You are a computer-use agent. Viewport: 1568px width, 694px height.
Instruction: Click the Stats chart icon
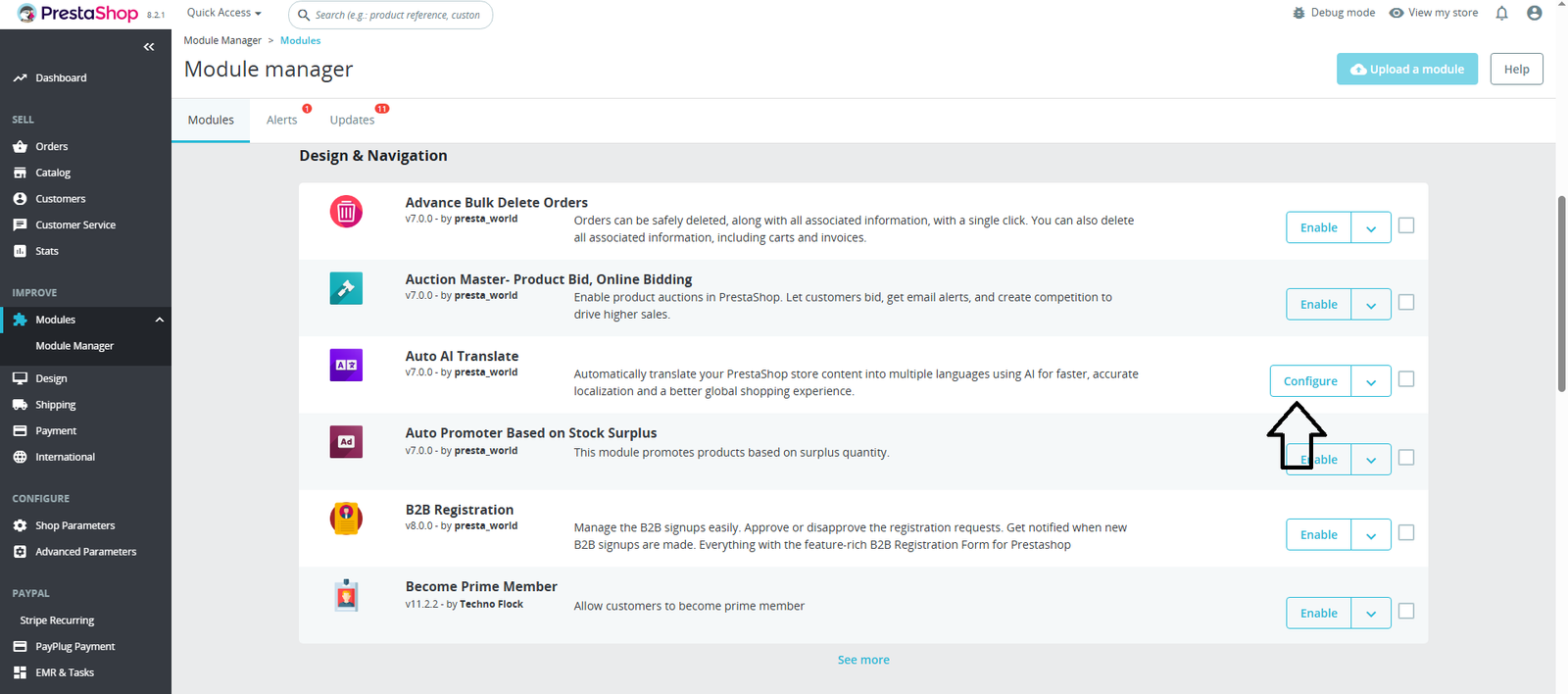20,251
